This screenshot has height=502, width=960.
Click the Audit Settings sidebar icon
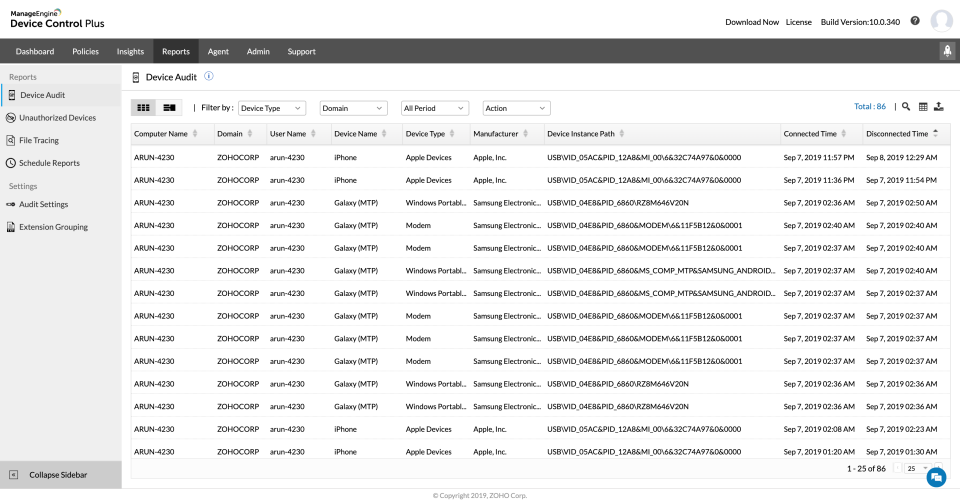(10, 204)
